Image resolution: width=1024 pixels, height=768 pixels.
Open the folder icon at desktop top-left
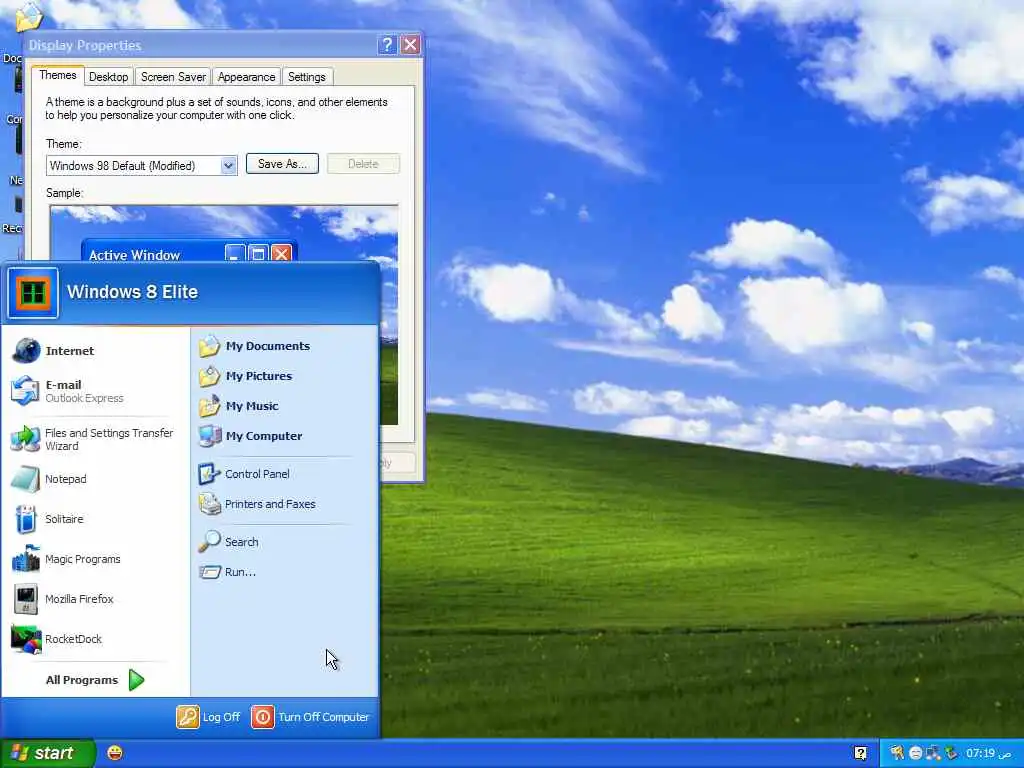pyautogui.click(x=29, y=16)
